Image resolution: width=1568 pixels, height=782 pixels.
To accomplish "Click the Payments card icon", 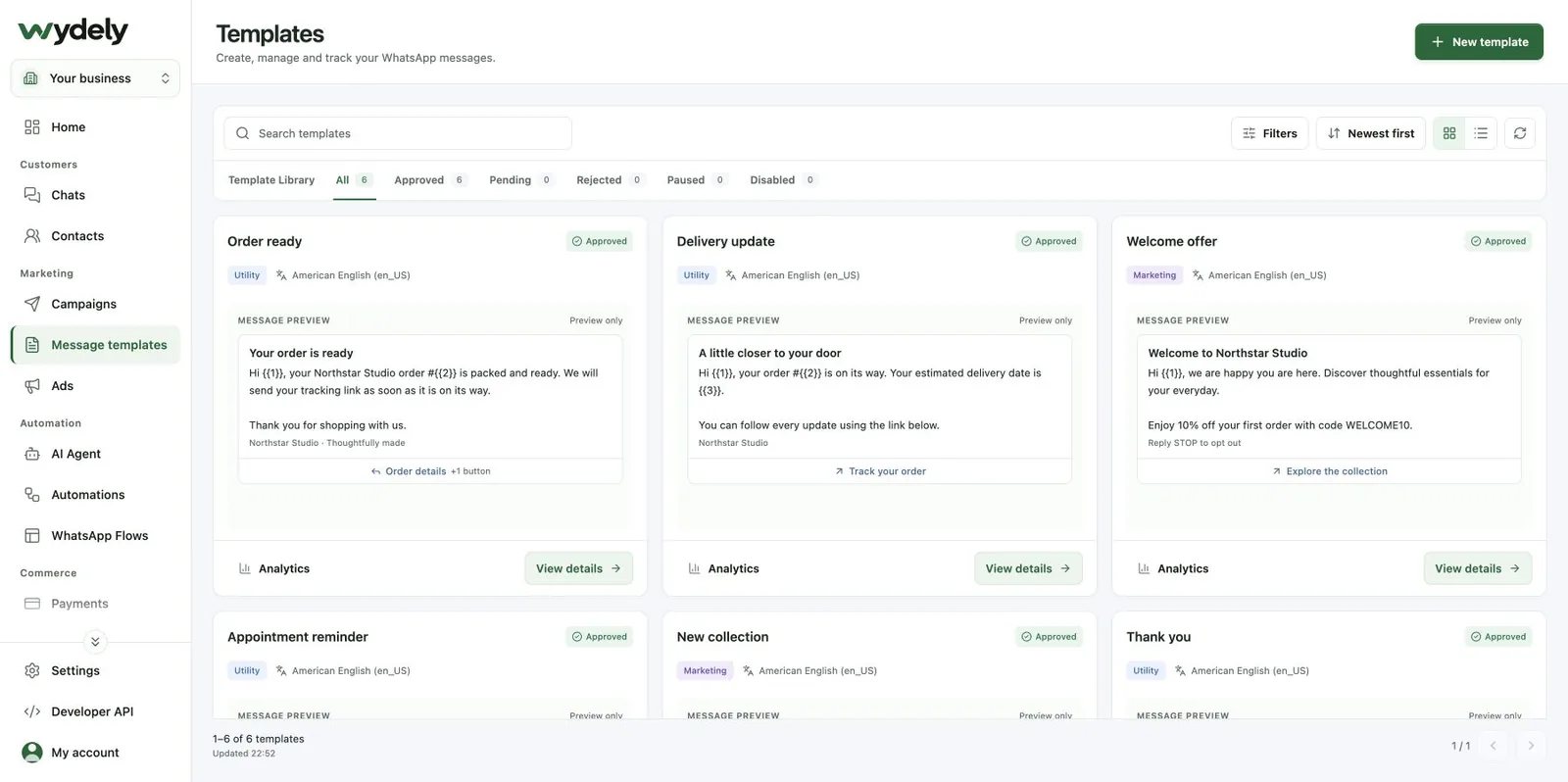I will pos(32,604).
